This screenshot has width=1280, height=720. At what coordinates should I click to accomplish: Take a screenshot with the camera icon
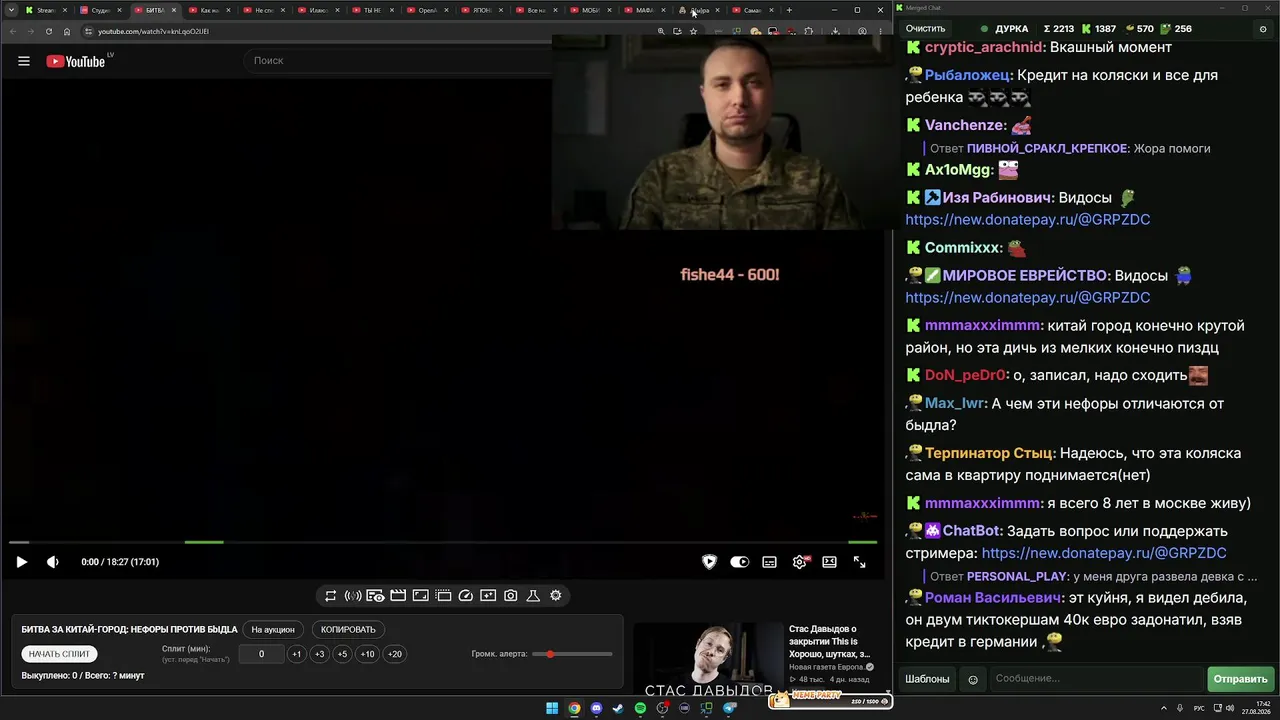[x=511, y=596]
